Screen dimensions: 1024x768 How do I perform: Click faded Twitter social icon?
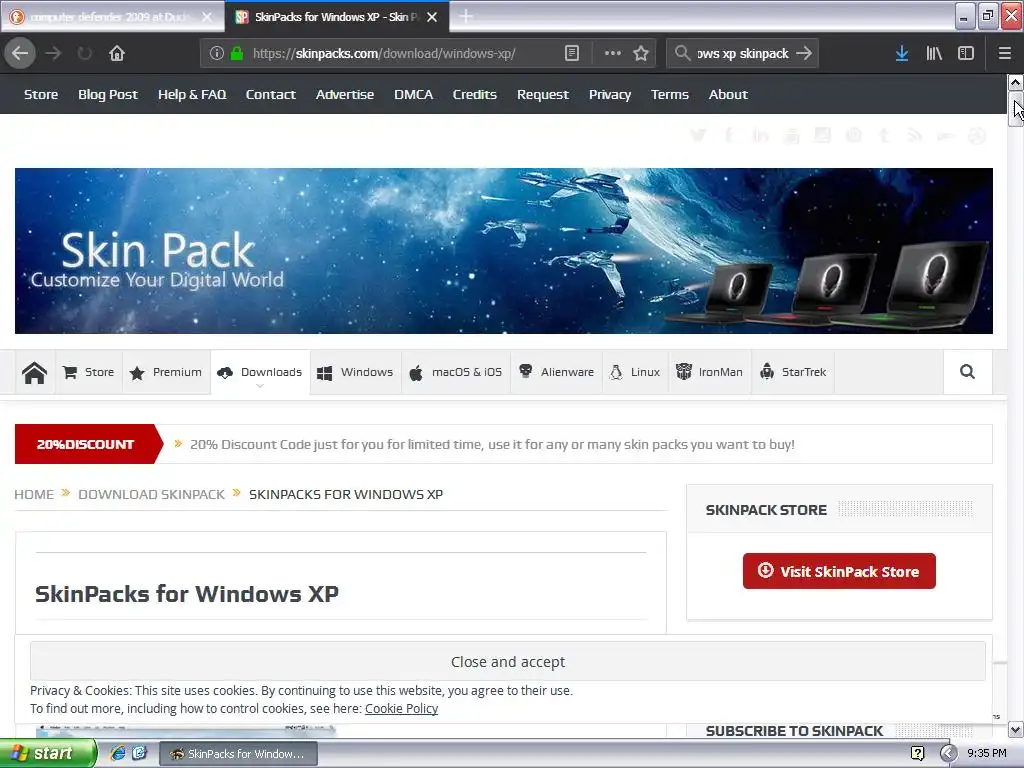tap(698, 135)
